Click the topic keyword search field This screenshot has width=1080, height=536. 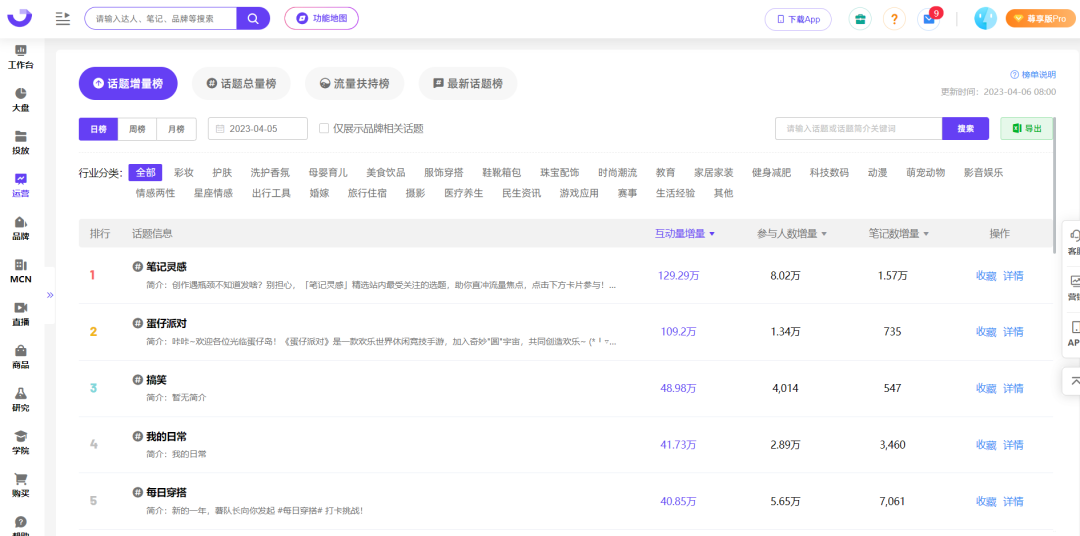coord(859,129)
